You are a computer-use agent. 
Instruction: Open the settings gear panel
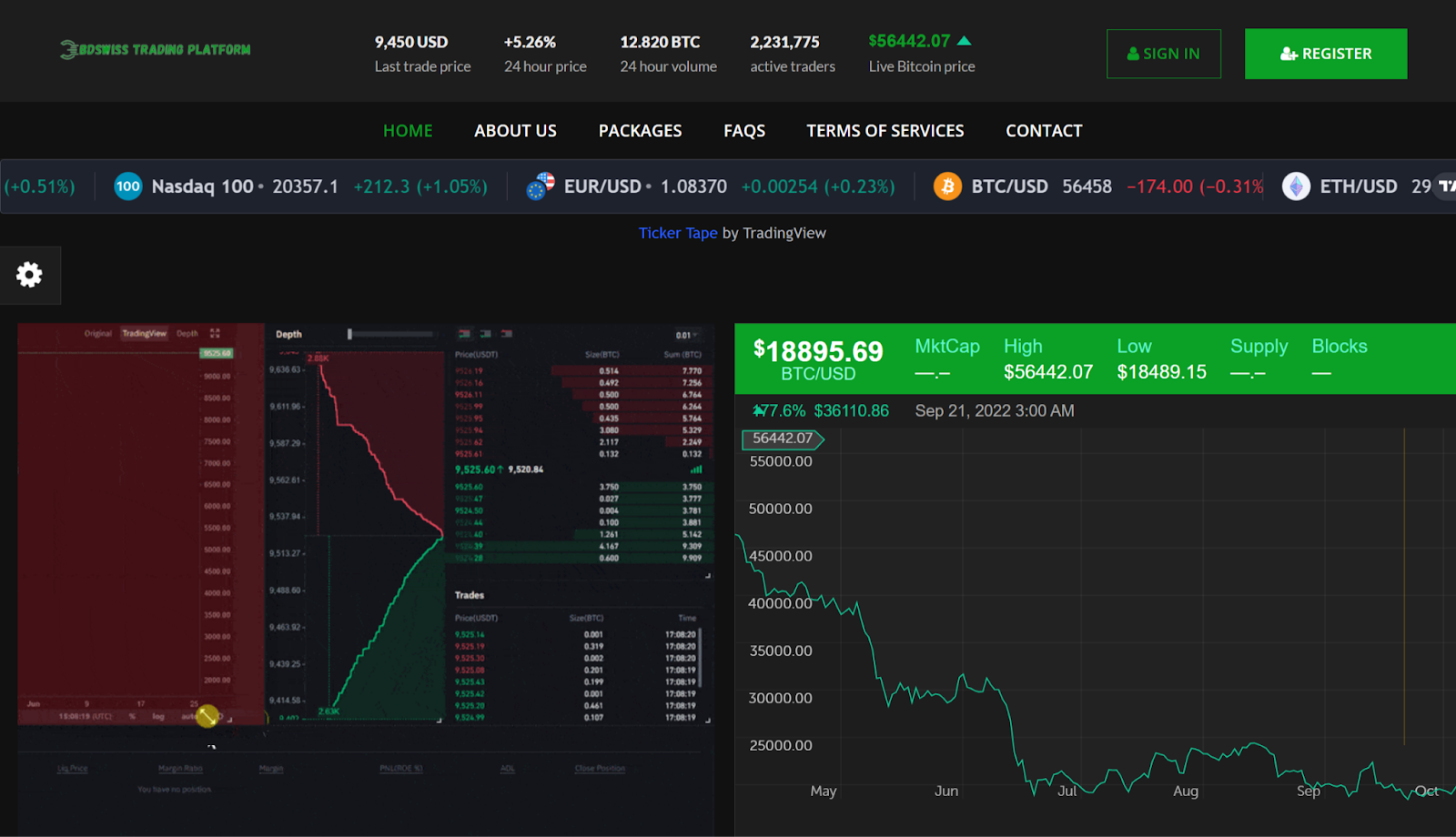[x=30, y=275]
